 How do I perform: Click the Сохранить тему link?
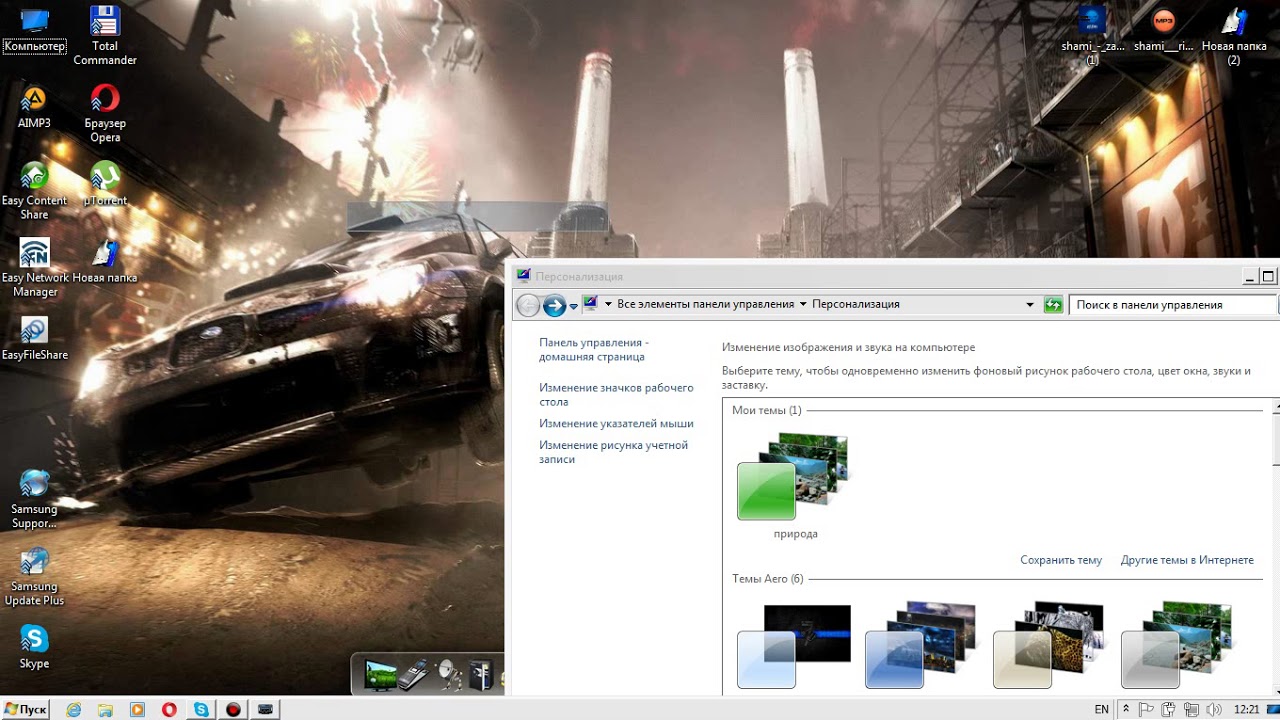tap(1060, 560)
